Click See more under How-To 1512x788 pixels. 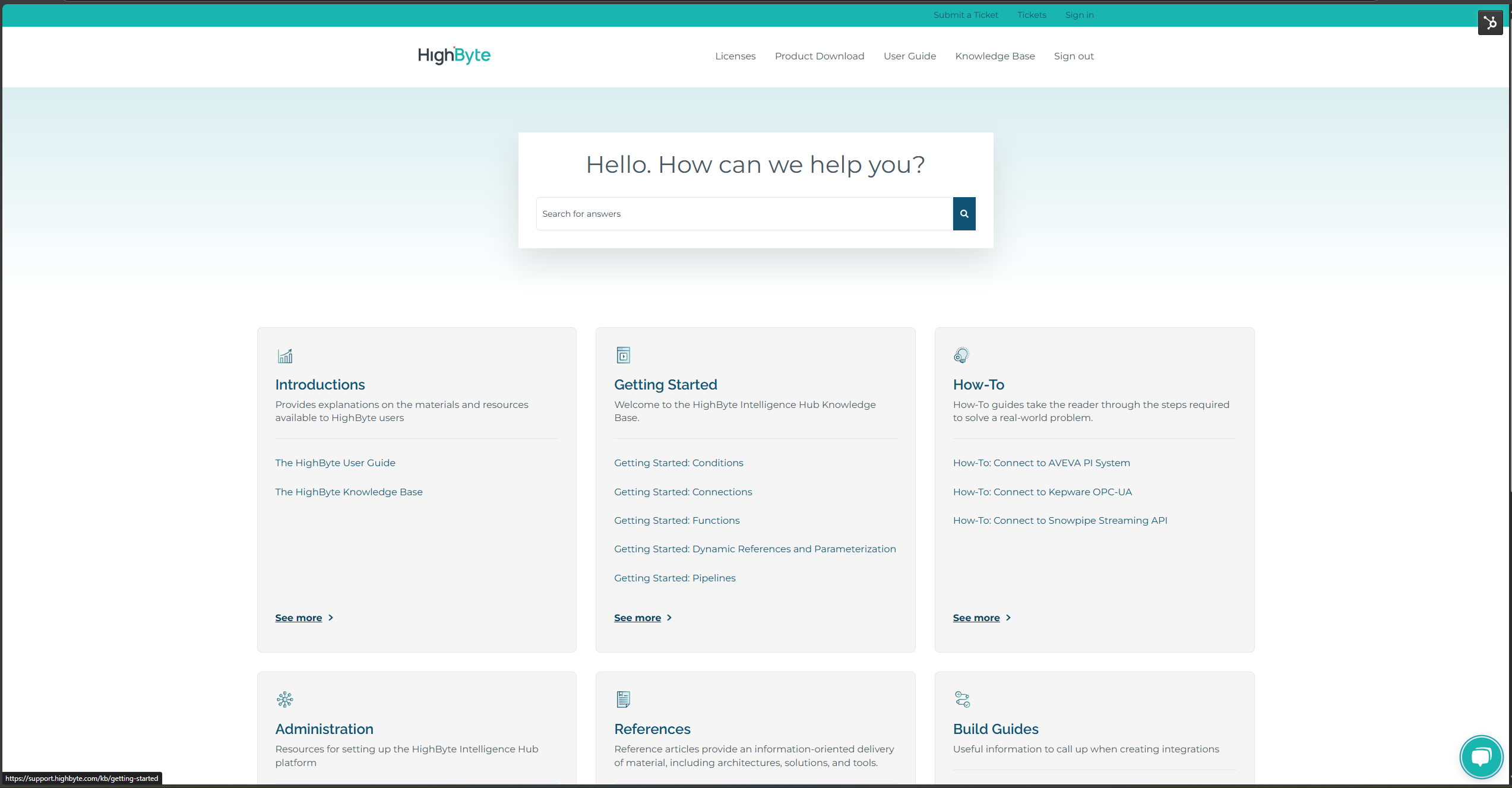click(x=976, y=618)
